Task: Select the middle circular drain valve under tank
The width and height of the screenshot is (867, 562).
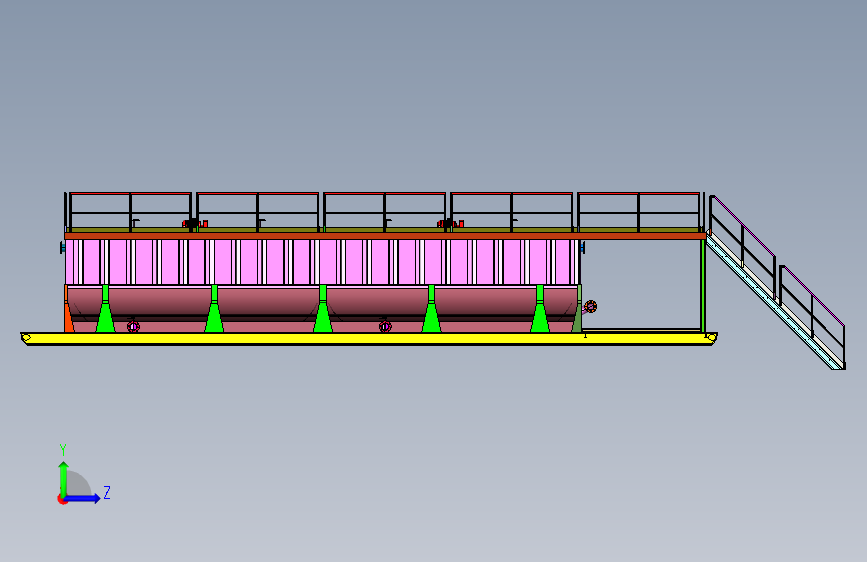Action: (x=385, y=326)
